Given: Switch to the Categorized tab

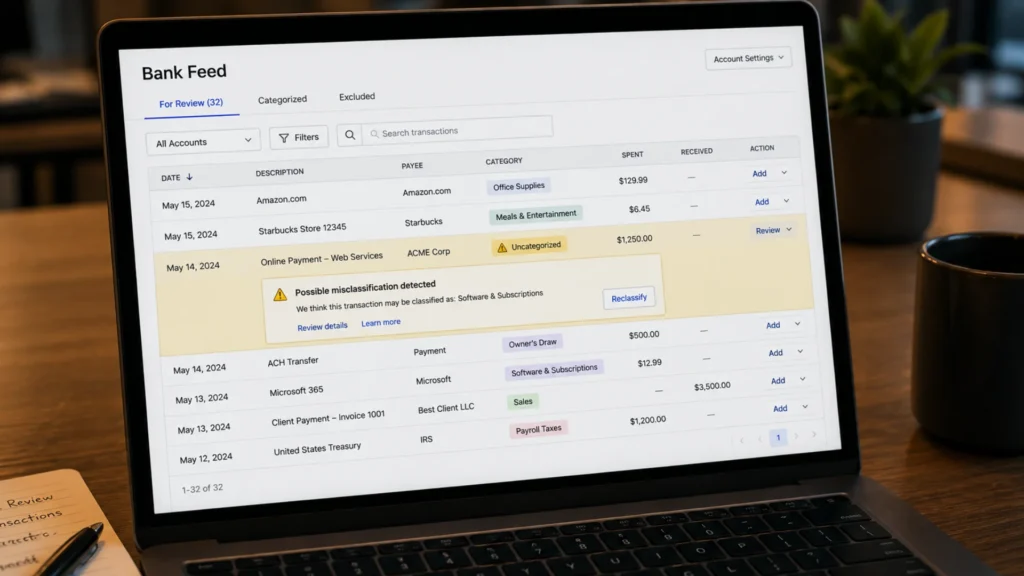Looking at the screenshot, I should (x=282, y=99).
